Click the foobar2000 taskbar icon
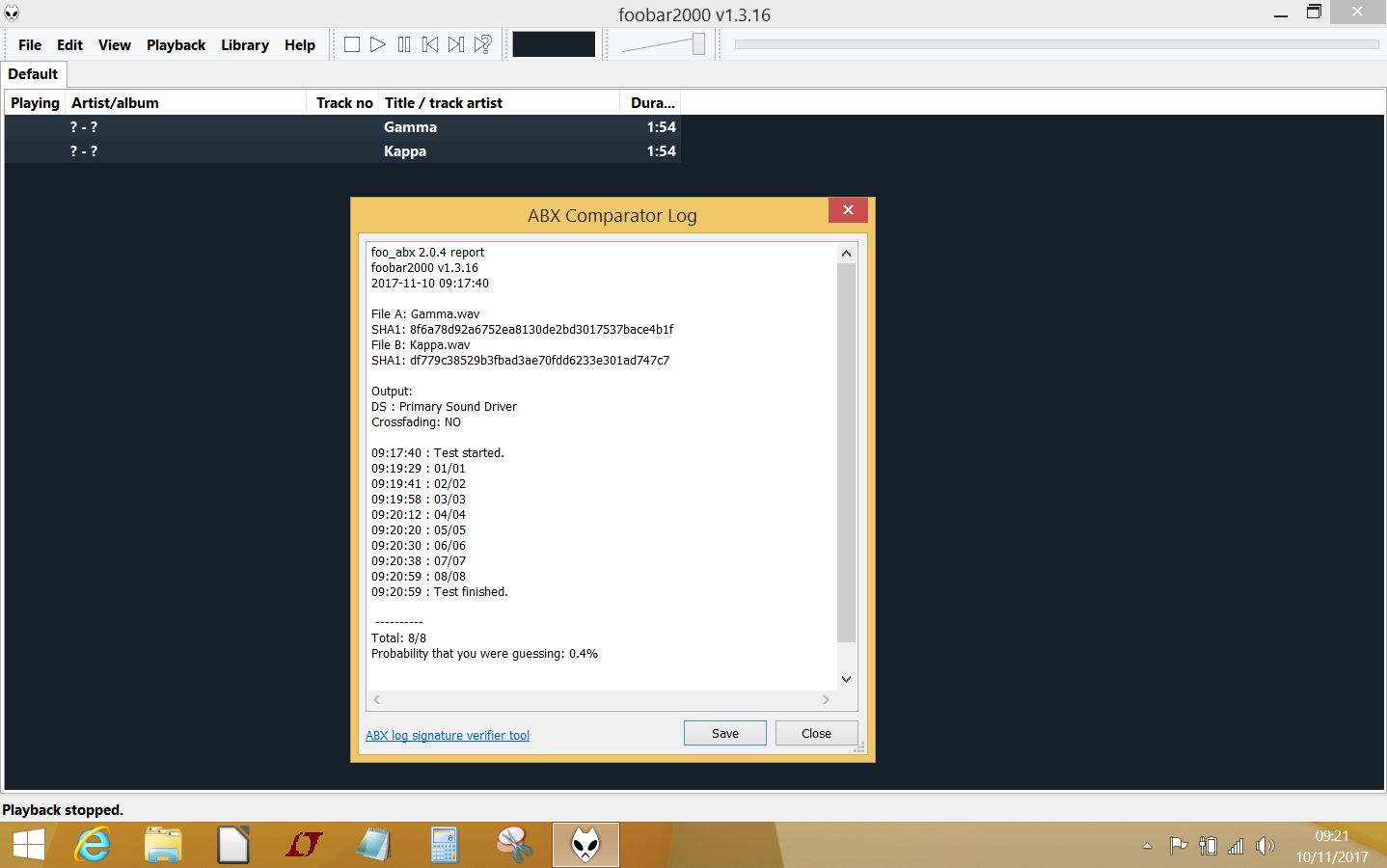Screen dimensions: 1387x868 coord(585,846)
